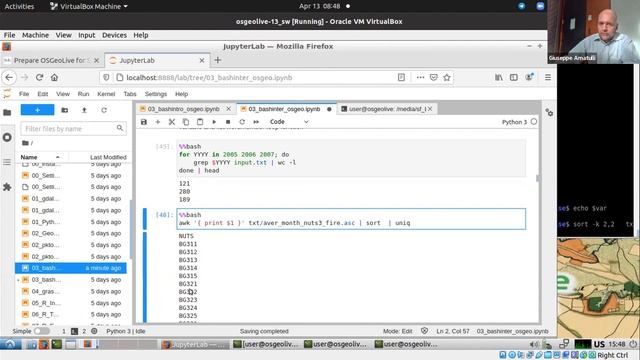
Task: Open JupyterLab Run menu
Action: [x=83, y=94]
